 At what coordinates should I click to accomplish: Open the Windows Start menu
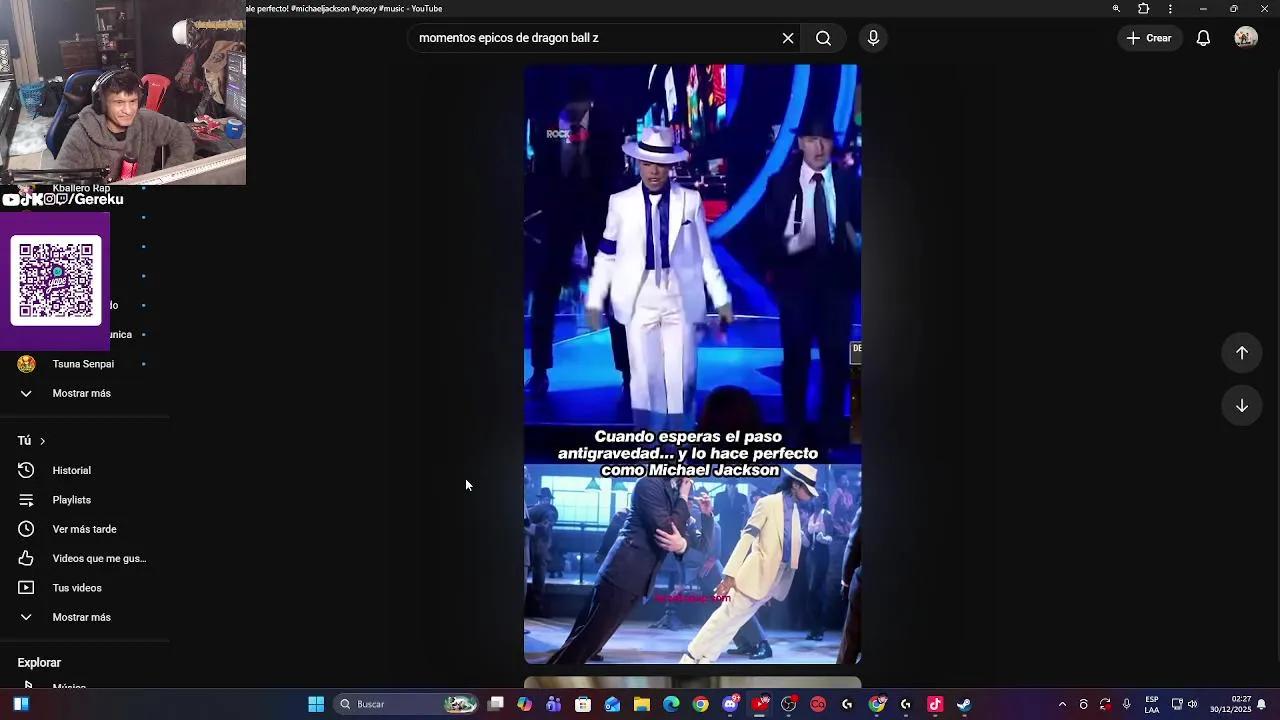point(316,704)
